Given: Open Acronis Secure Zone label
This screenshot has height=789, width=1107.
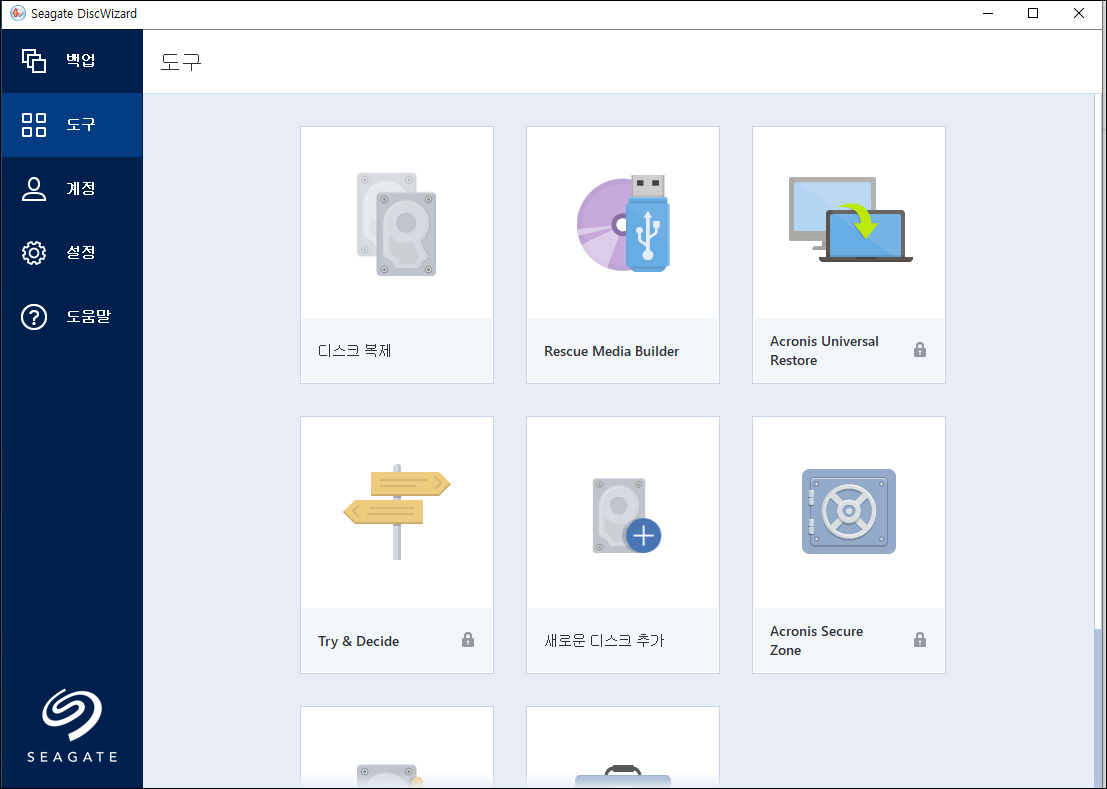Looking at the screenshot, I should pyautogui.click(x=816, y=641).
